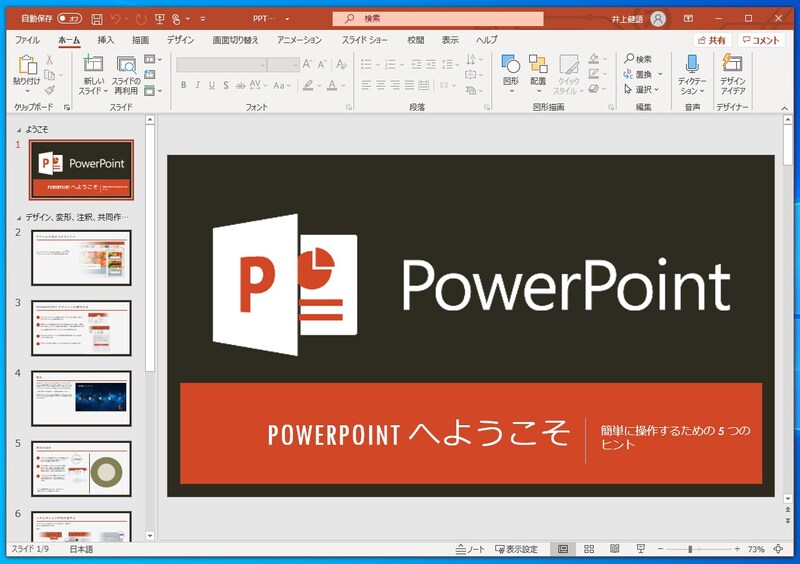Open Reading View from status bar
This screenshot has width=800, height=564.
(614, 549)
